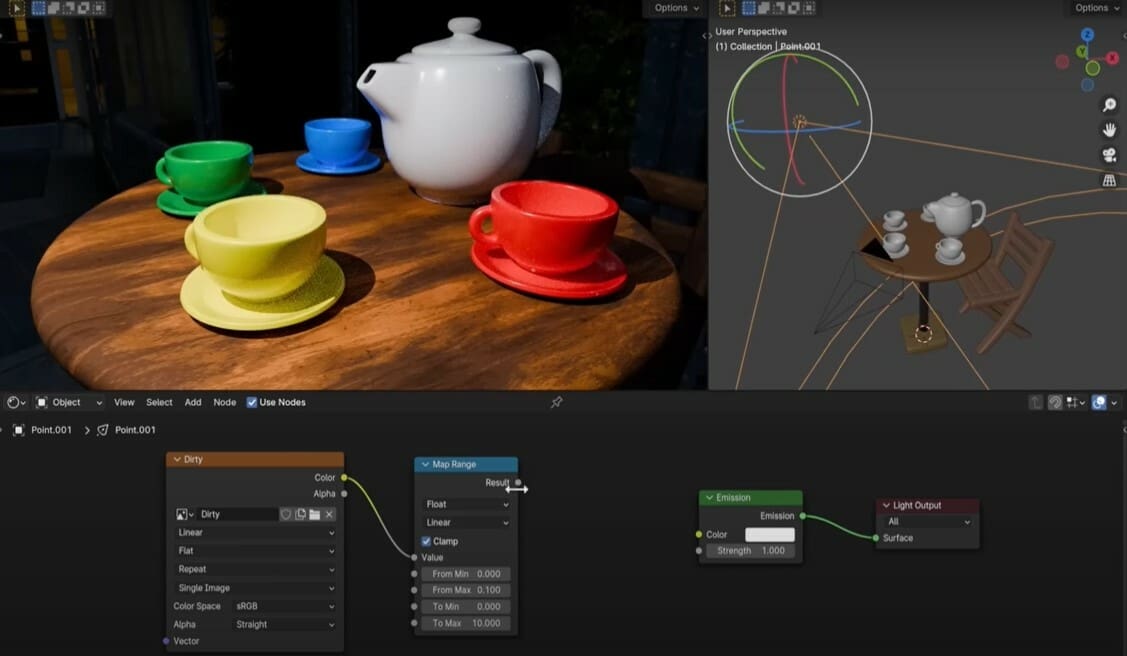Unlink the Dirty image with X
Image resolution: width=1127 pixels, height=656 pixels.
tap(329, 514)
